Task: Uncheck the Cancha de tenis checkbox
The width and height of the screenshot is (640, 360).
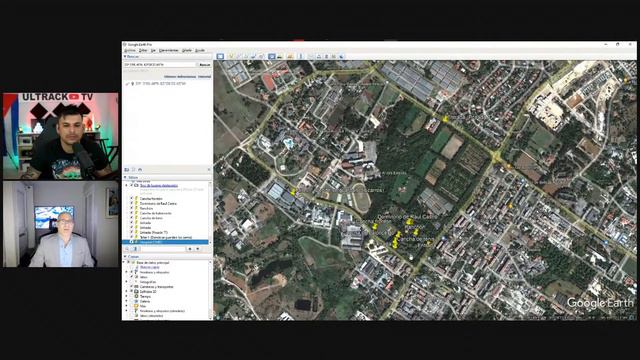Action: 132,218
